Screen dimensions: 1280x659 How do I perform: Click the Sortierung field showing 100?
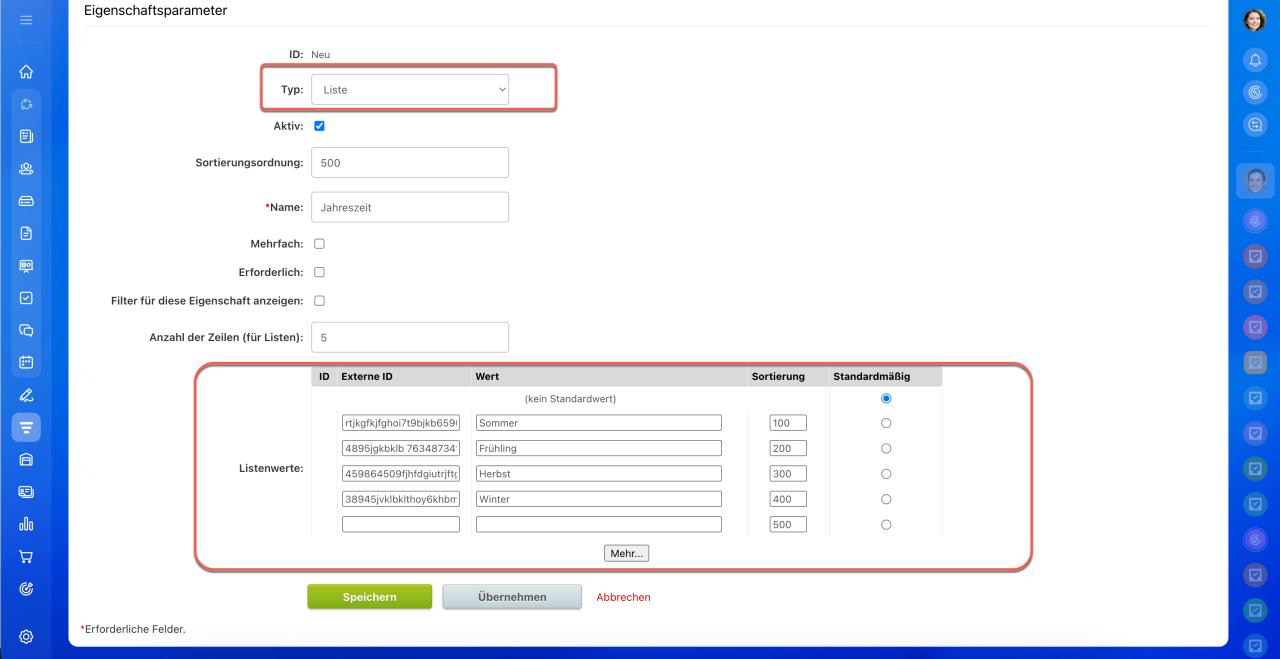coord(788,423)
